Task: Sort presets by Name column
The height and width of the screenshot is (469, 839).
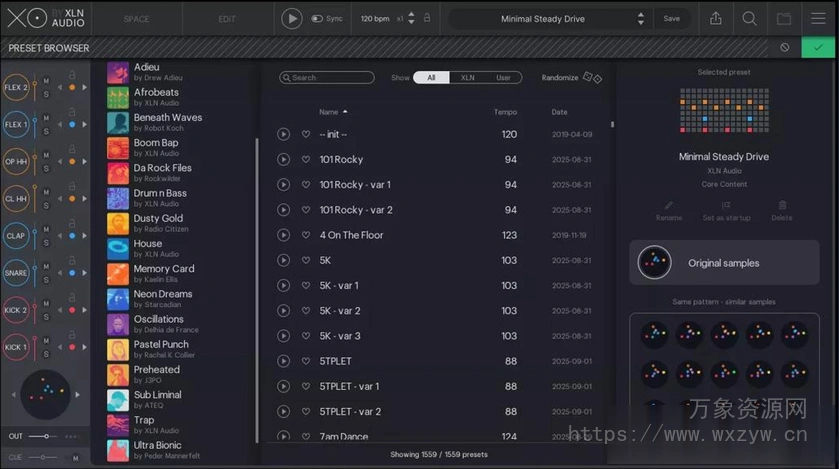Action: pyautogui.click(x=329, y=112)
